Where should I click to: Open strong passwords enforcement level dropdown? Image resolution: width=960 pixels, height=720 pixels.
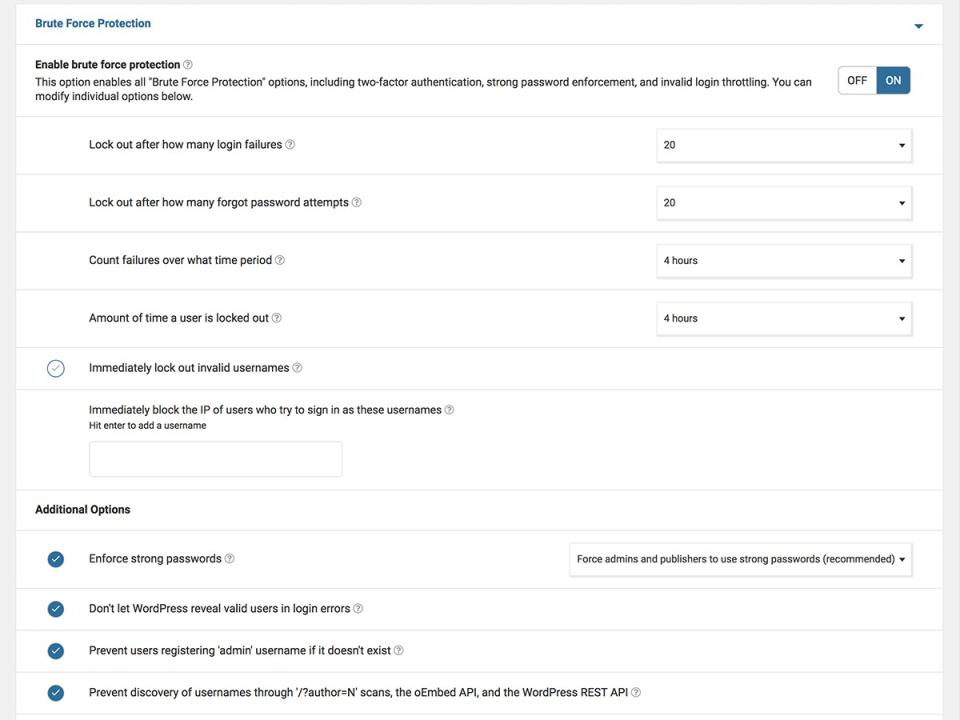tap(741, 559)
